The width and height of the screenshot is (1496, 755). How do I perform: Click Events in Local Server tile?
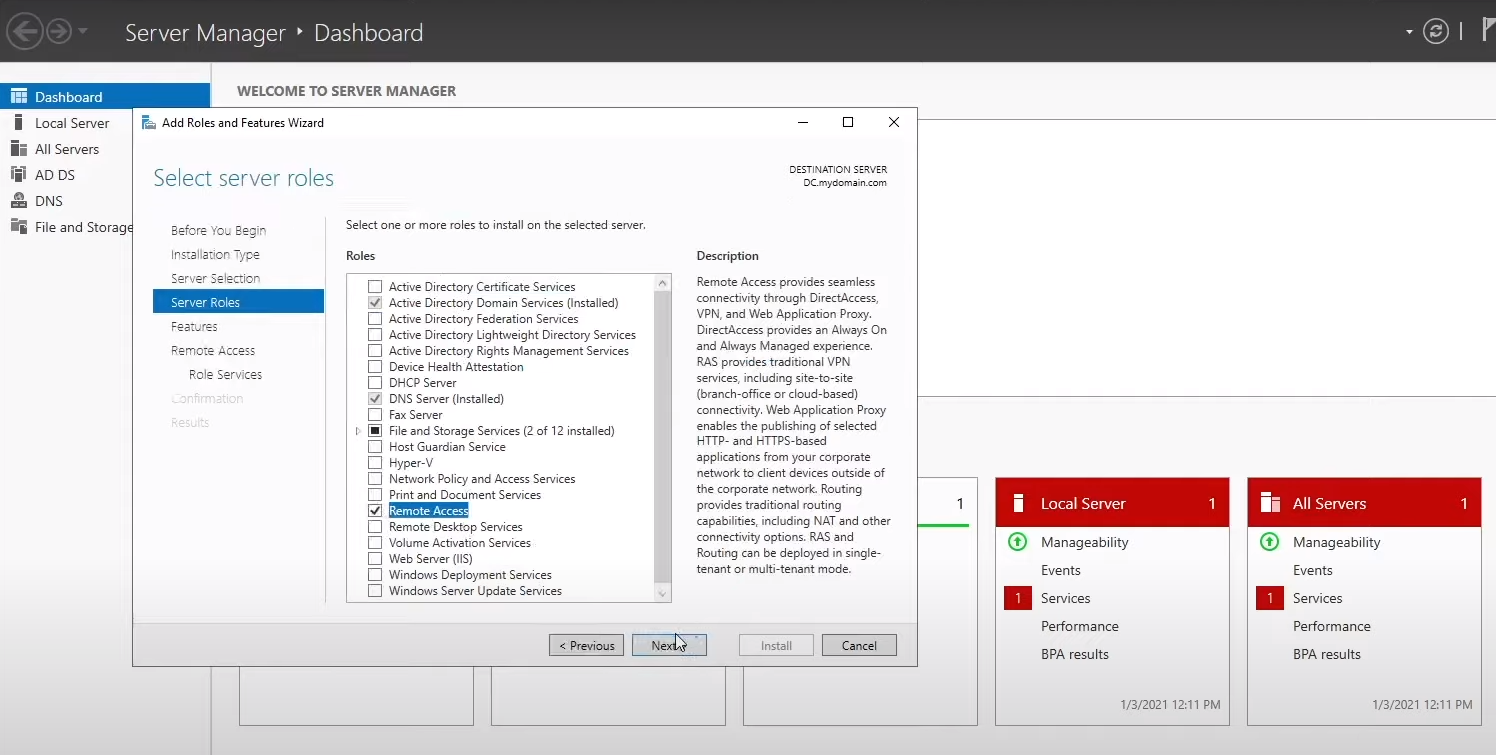[x=1060, y=570]
